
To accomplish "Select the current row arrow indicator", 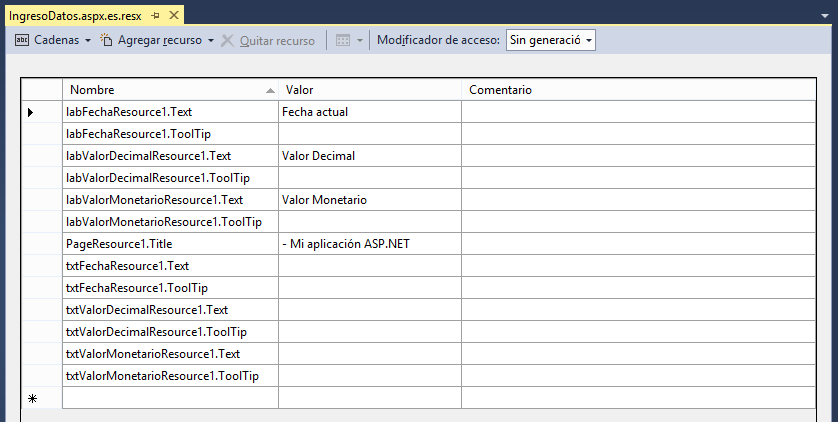I will (30, 112).
